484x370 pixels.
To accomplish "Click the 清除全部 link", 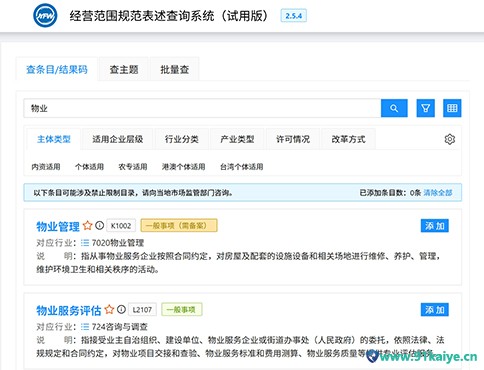I will tap(438, 193).
